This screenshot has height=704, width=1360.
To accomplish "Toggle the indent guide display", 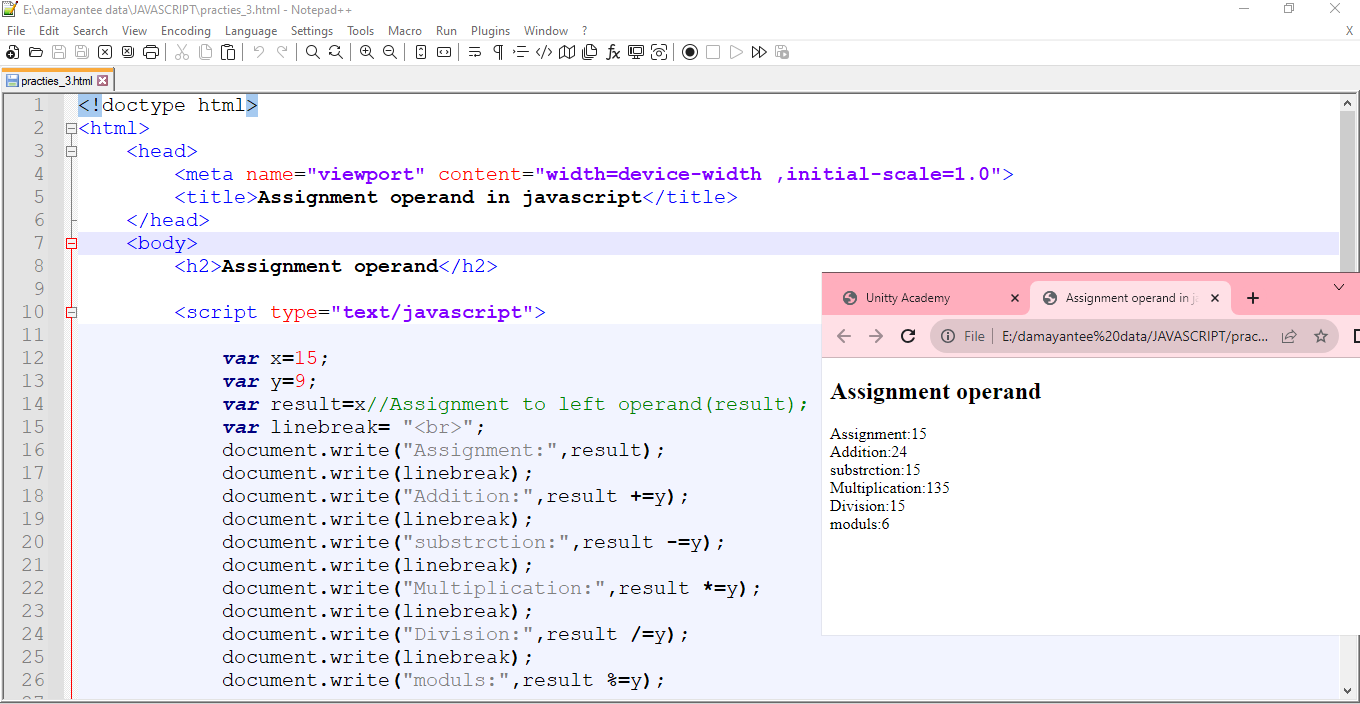I will pos(521,52).
